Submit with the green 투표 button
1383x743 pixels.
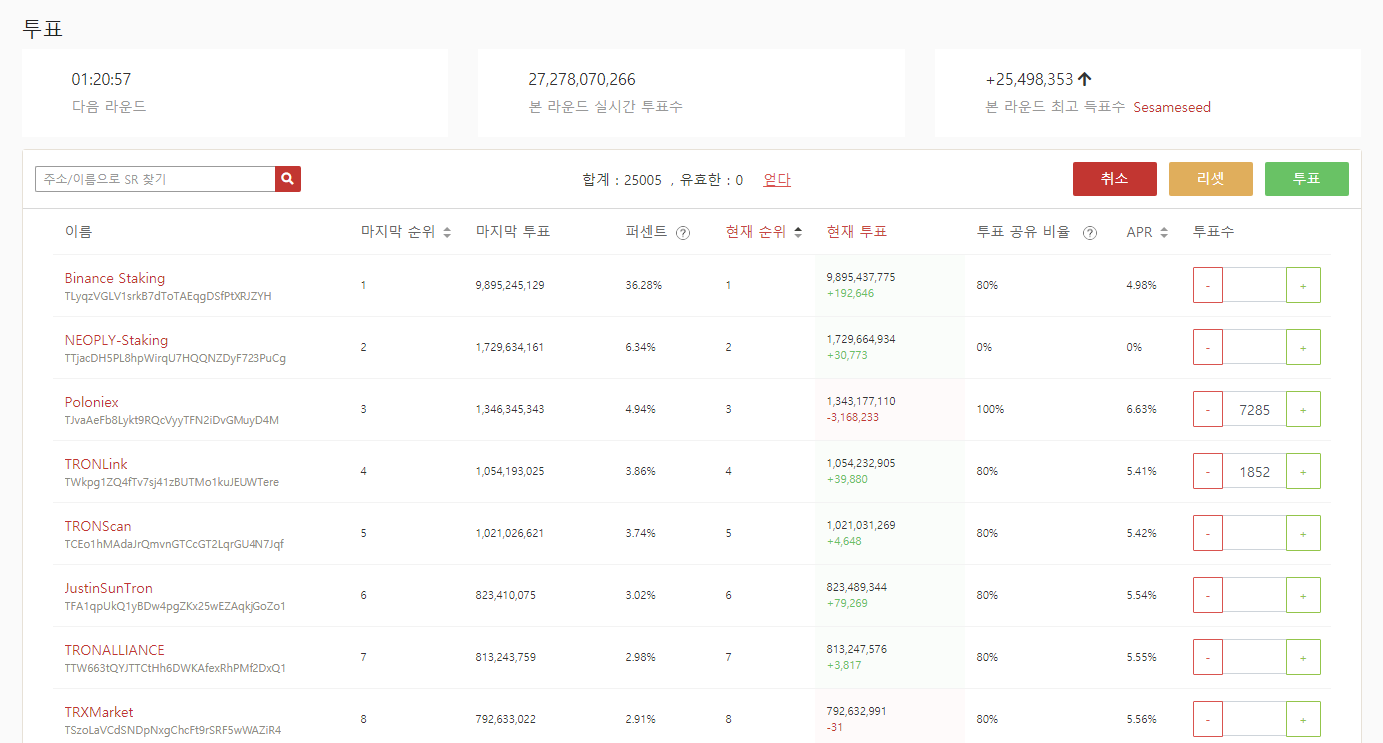click(x=1306, y=179)
